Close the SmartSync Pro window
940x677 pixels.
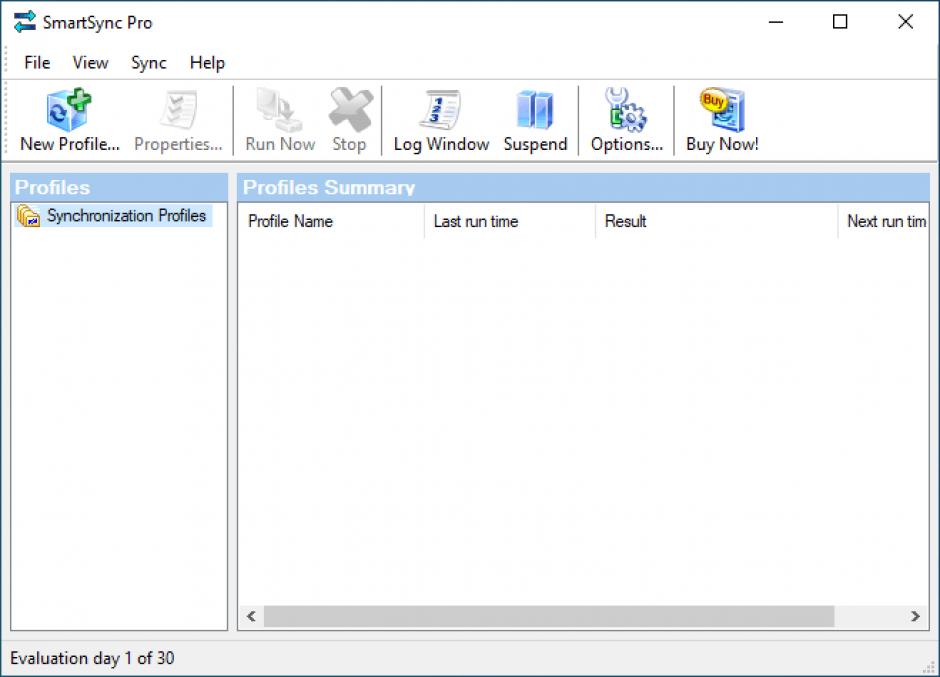point(906,22)
